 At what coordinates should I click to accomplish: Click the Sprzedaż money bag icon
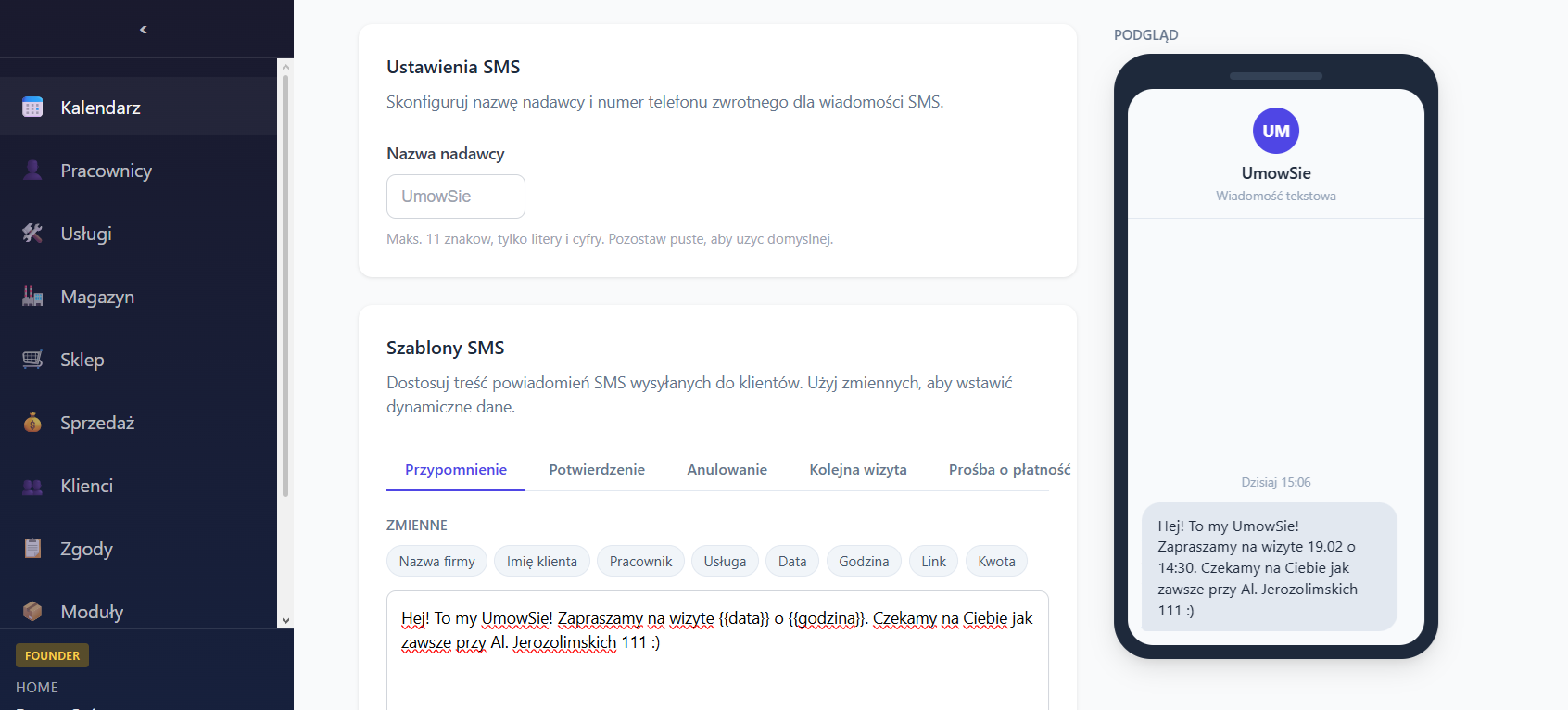point(32,423)
